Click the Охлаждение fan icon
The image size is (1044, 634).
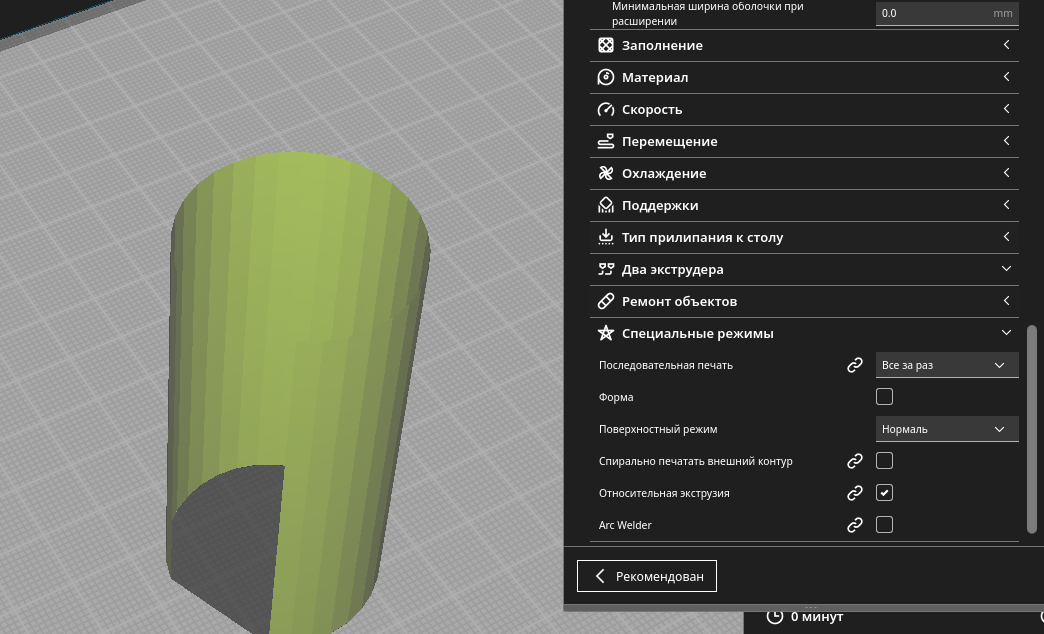(x=605, y=173)
